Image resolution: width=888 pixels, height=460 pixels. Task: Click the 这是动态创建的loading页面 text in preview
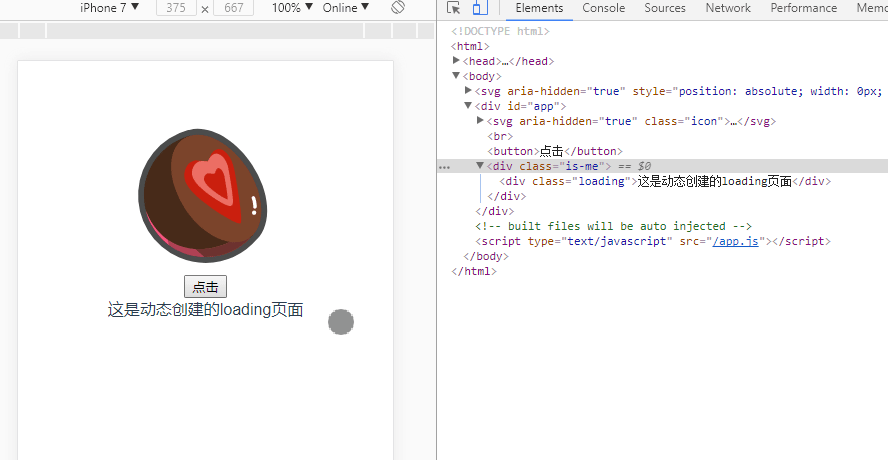[206, 310]
